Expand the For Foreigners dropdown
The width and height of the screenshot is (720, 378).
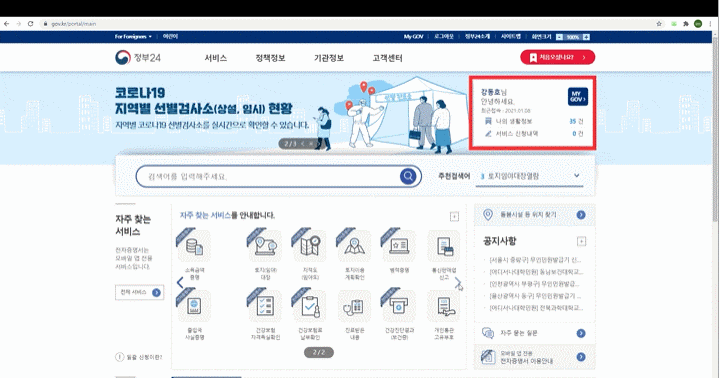pos(133,37)
